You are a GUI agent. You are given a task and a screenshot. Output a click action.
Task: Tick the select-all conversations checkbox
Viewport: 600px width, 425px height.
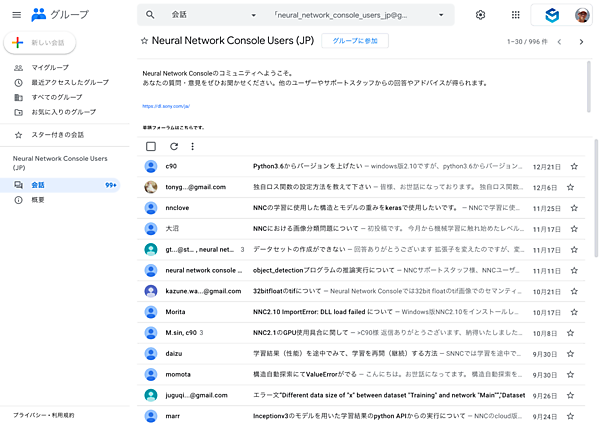pyautogui.click(x=151, y=146)
